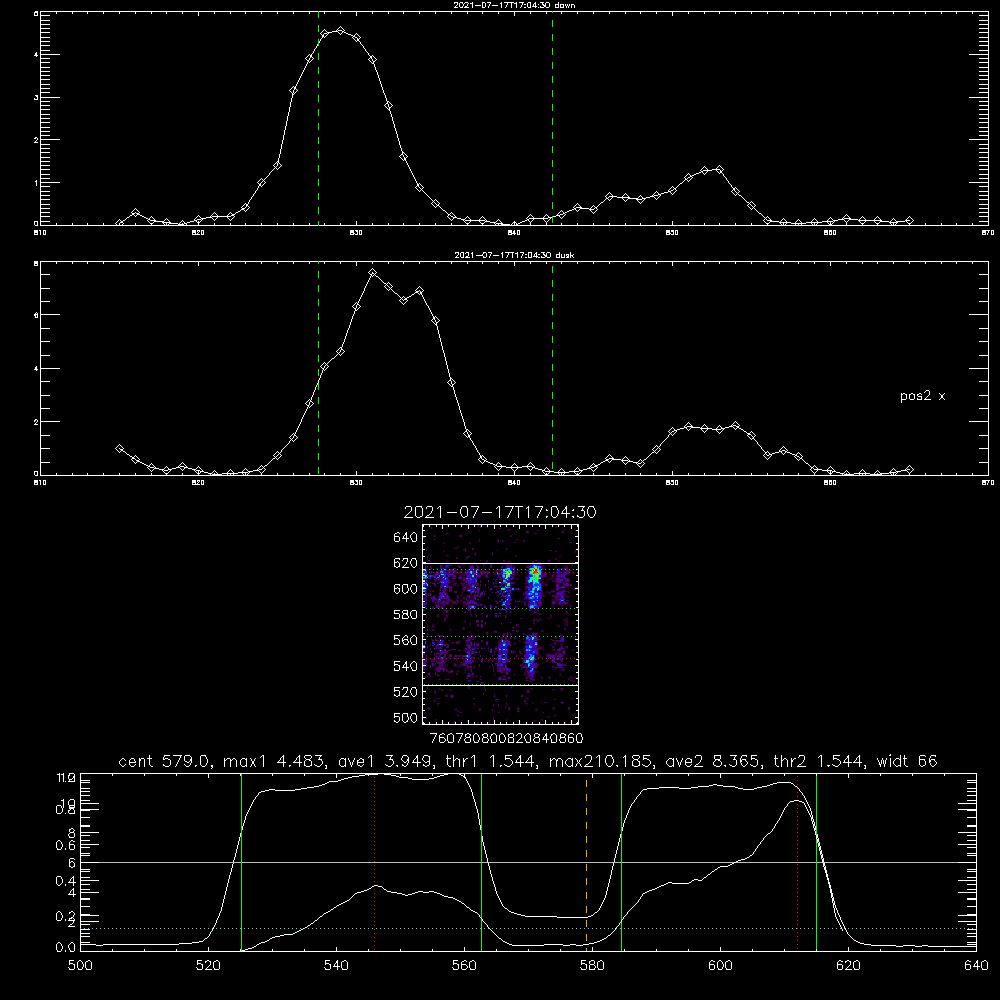Click the left green dashed line in the dusk plot
The image size is (1000, 1000).
point(318,368)
